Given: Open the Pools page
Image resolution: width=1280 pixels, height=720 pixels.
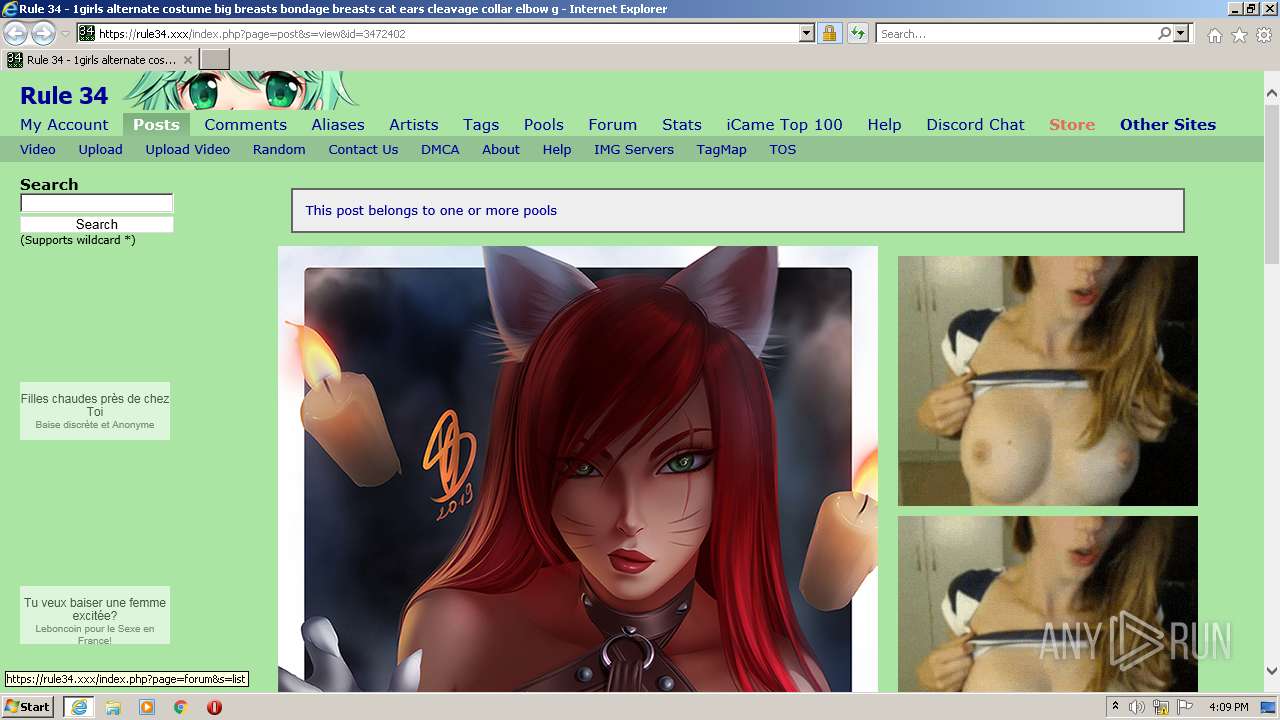Looking at the screenshot, I should point(544,124).
